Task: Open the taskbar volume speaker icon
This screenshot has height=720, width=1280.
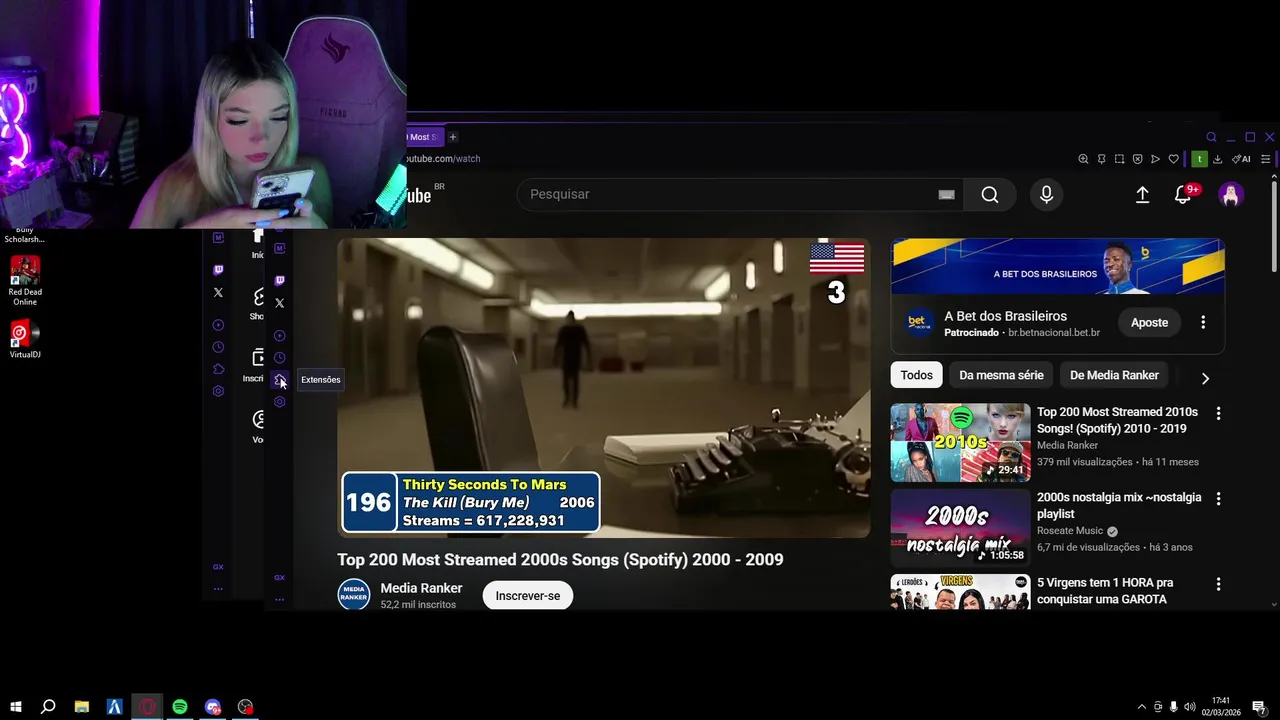Action: [1189, 707]
